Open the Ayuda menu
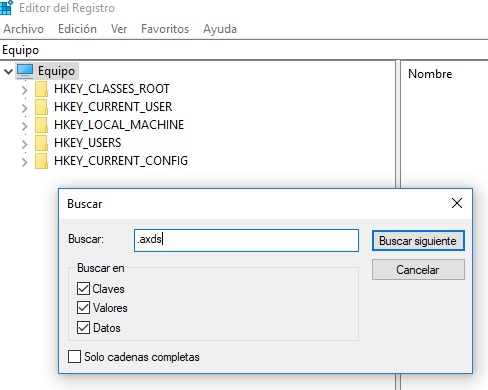The image size is (488, 390). (x=220, y=29)
